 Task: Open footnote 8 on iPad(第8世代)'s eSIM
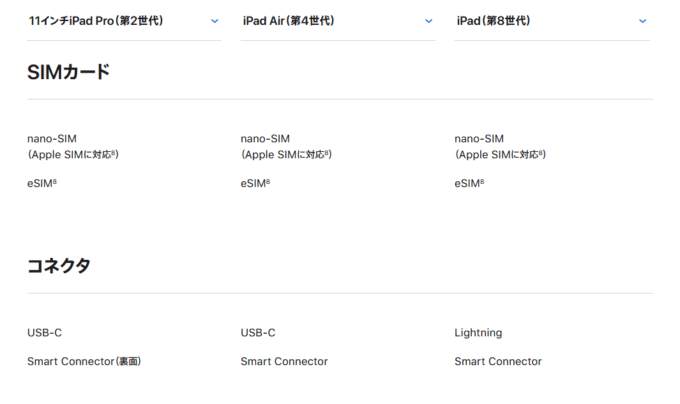point(482,181)
